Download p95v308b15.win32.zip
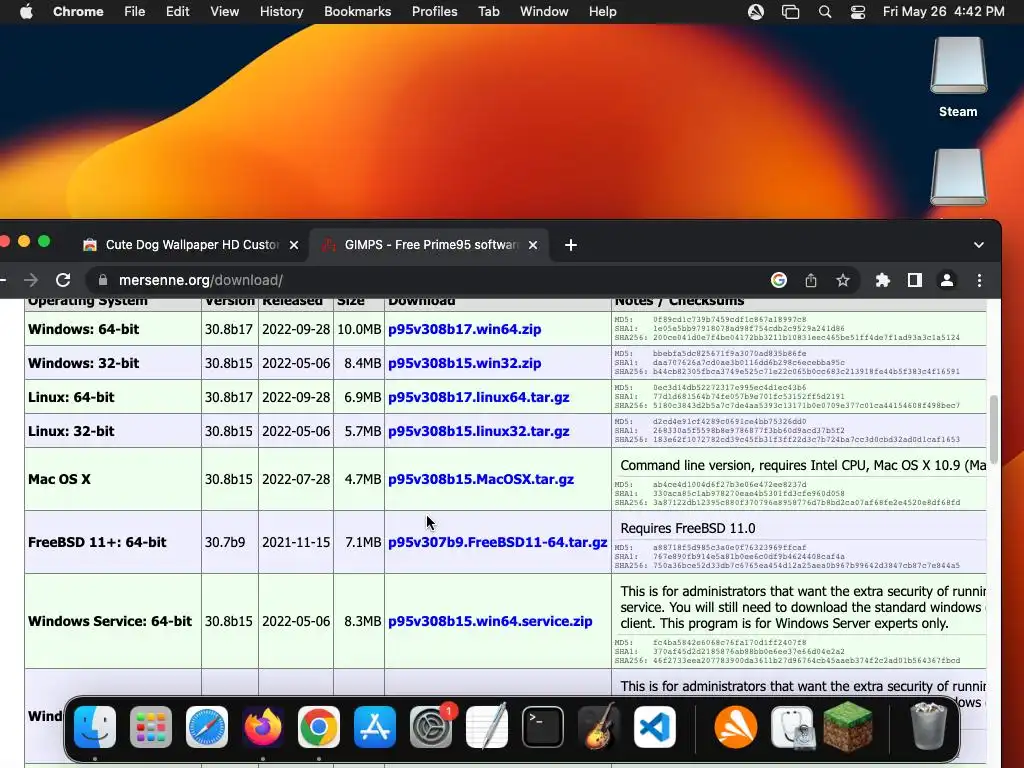The width and height of the screenshot is (1024, 768). click(464, 363)
